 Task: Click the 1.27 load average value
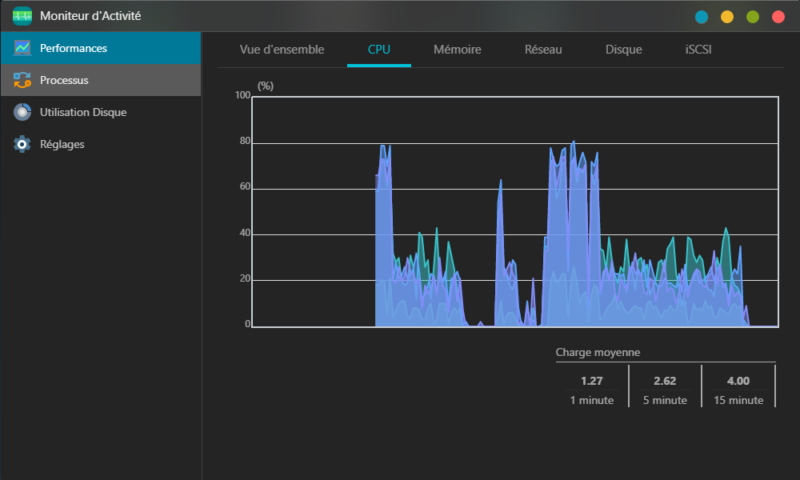click(x=592, y=381)
